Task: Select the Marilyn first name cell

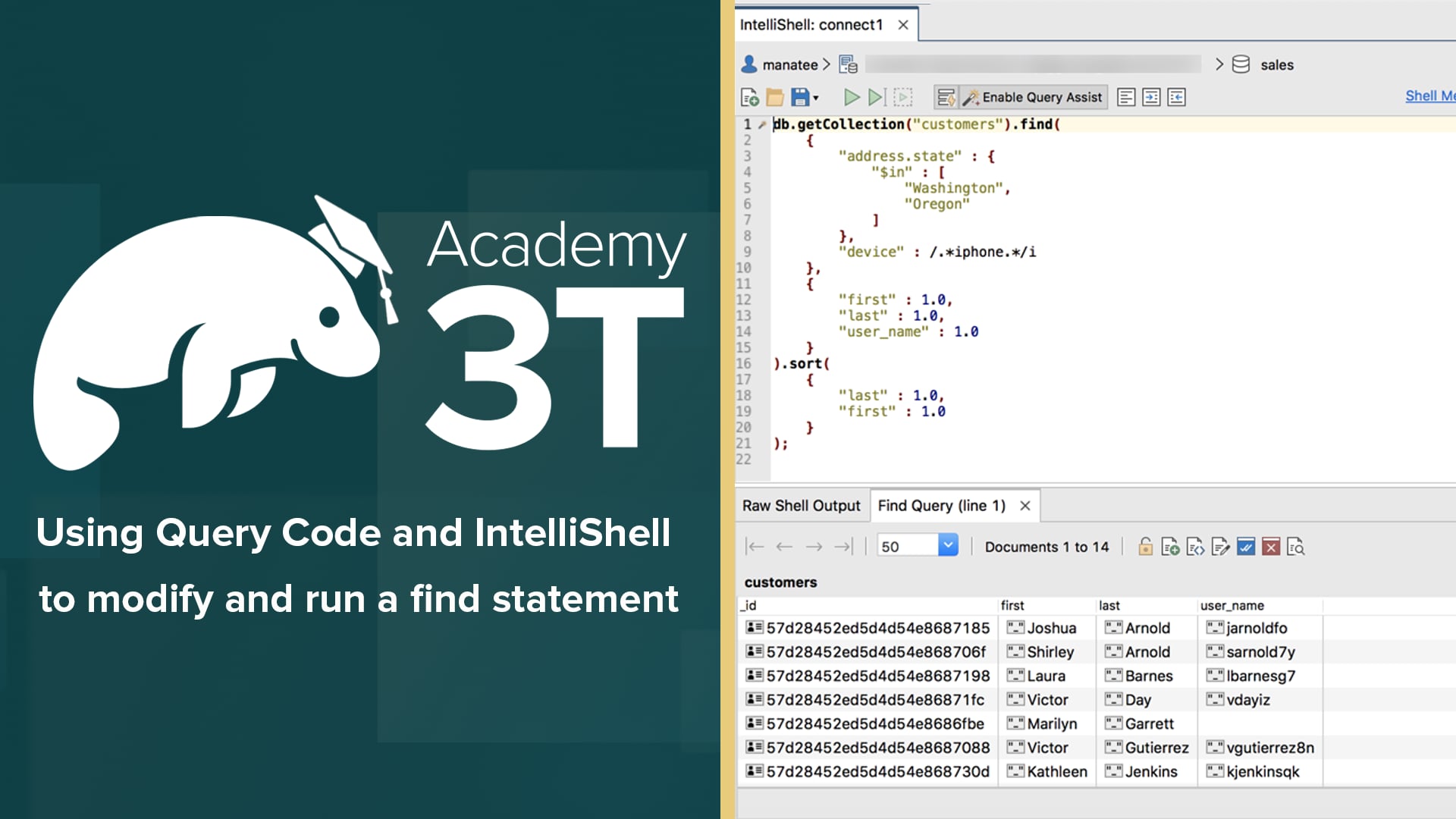Action: pyautogui.click(x=1046, y=723)
